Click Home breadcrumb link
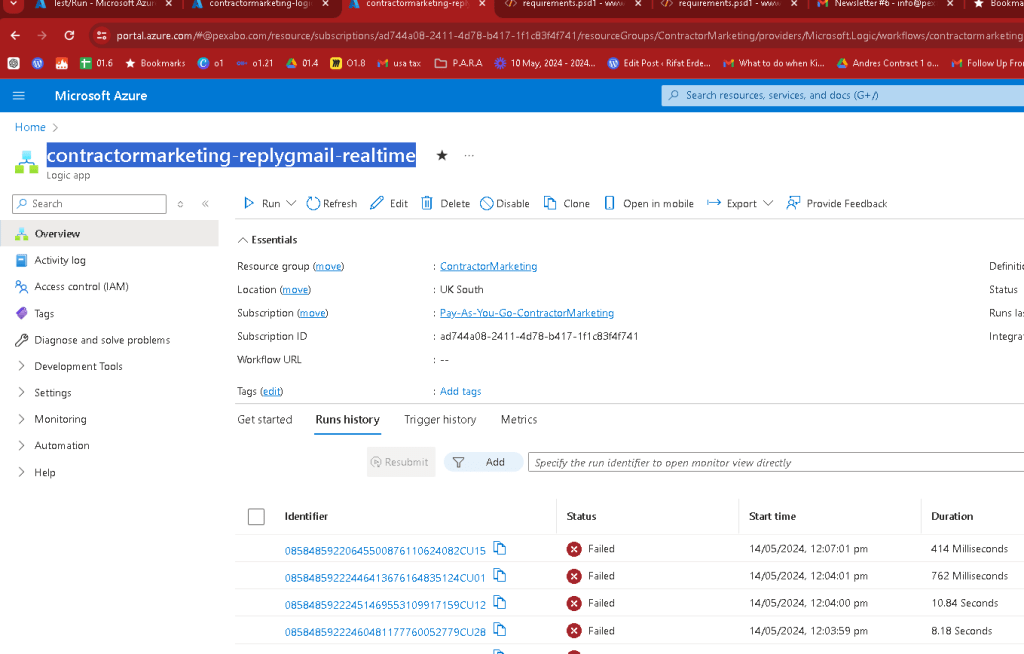 pyautogui.click(x=30, y=127)
